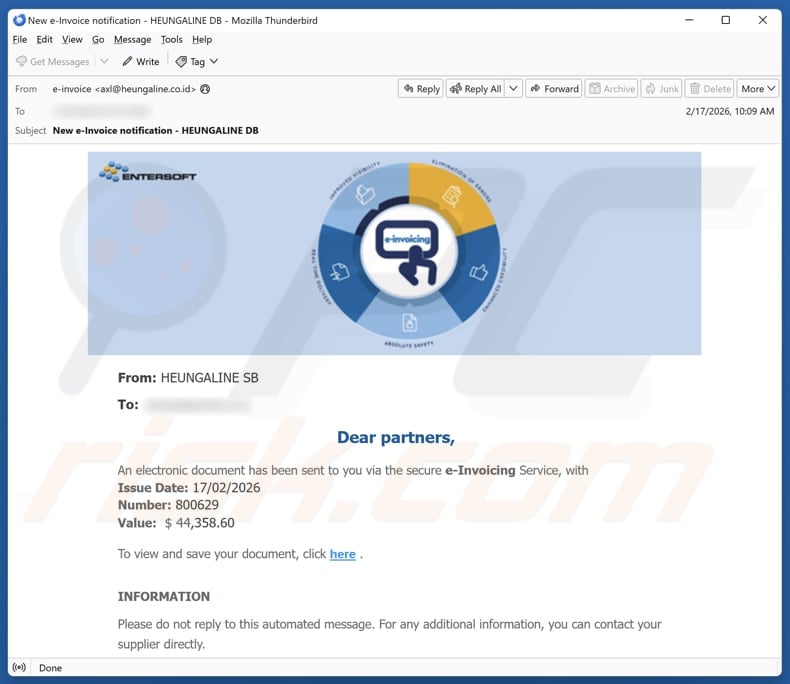Click the date 2/17/2026, 10:09 AM

coord(730,111)
